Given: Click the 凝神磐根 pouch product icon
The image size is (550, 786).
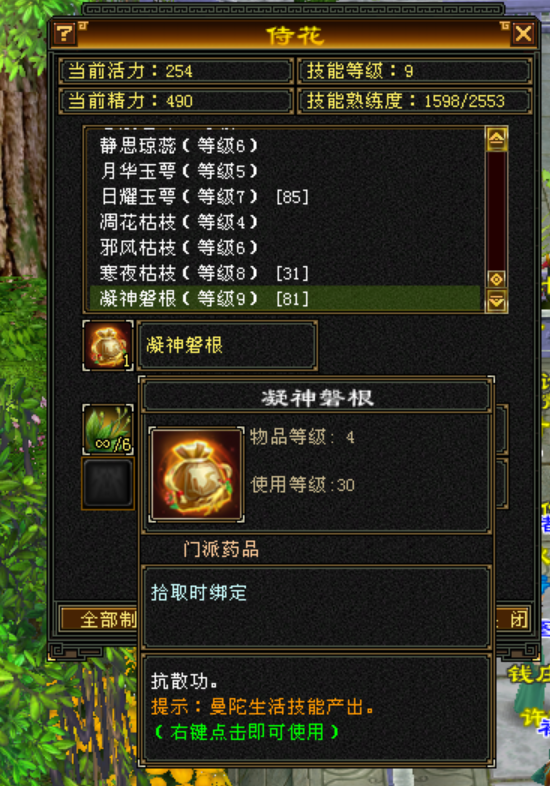Looking at the screenshot, I should tap(108, 346).
